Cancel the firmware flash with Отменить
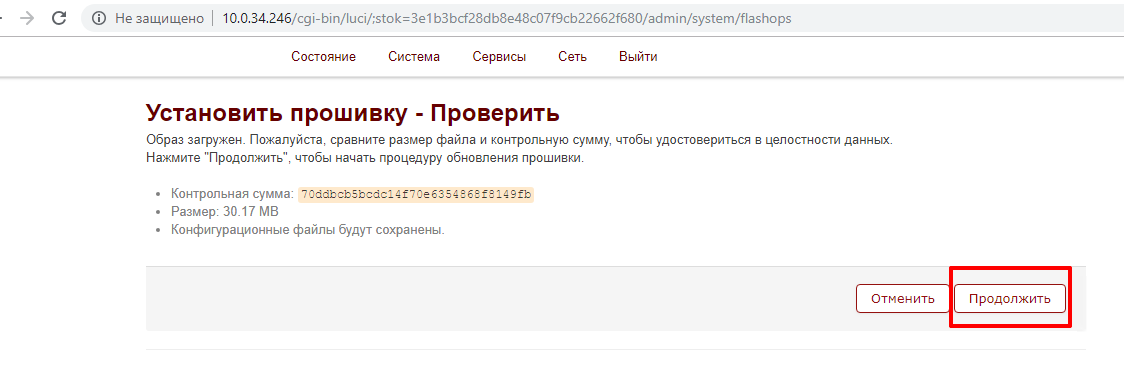 coord(902,299)
